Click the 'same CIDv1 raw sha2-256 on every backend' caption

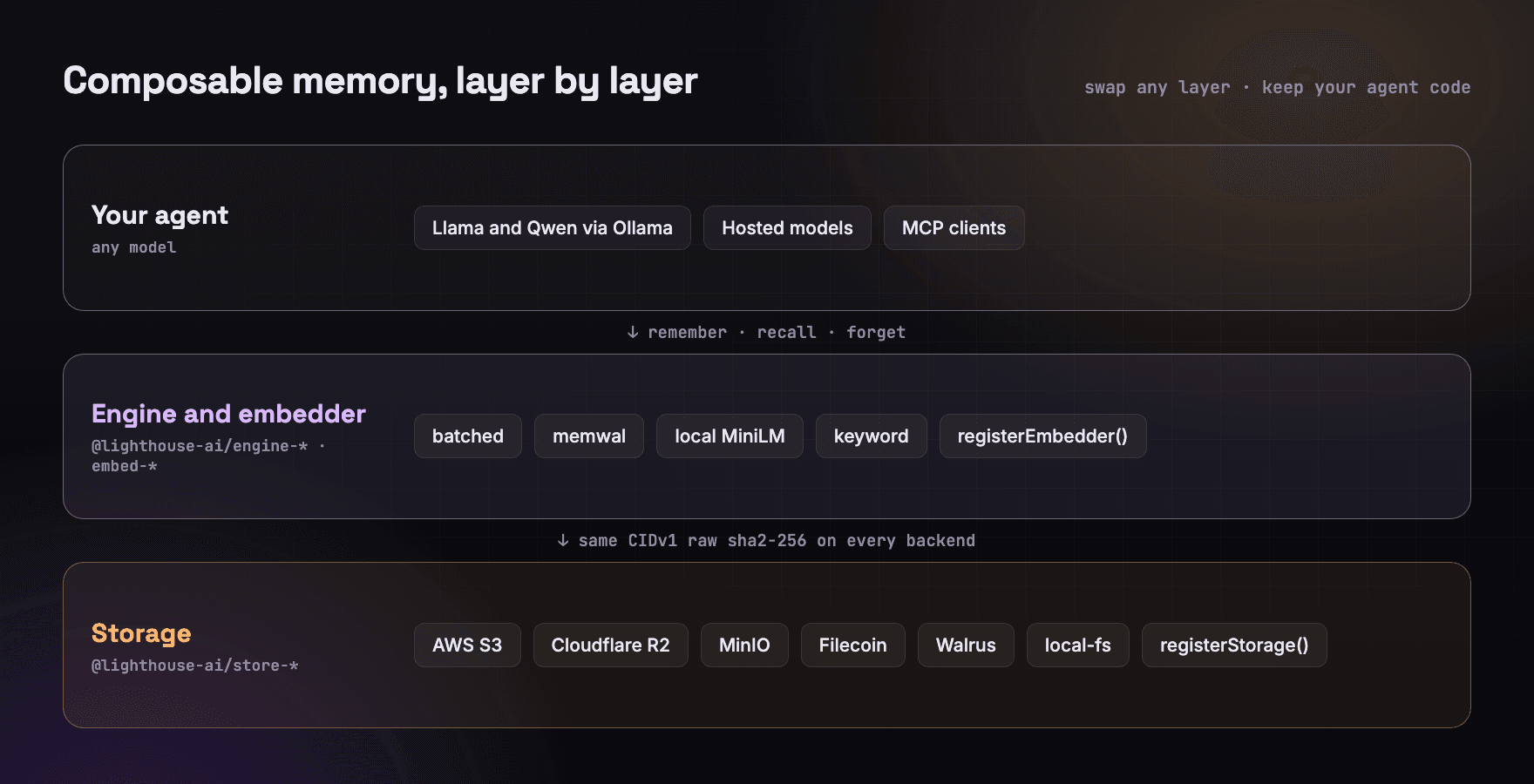(777, 540)
